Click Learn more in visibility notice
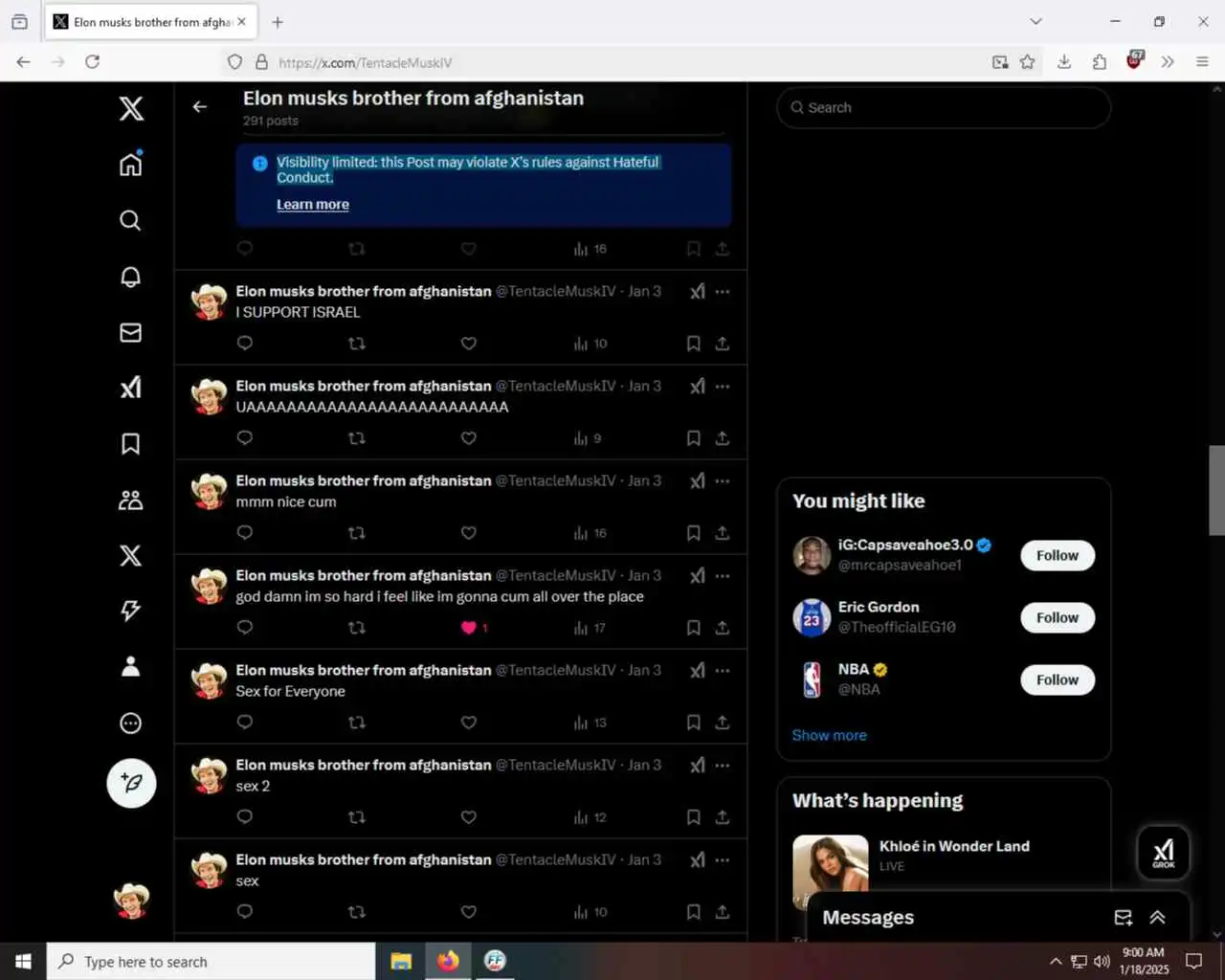1225x980 pixels. point(313,204)
